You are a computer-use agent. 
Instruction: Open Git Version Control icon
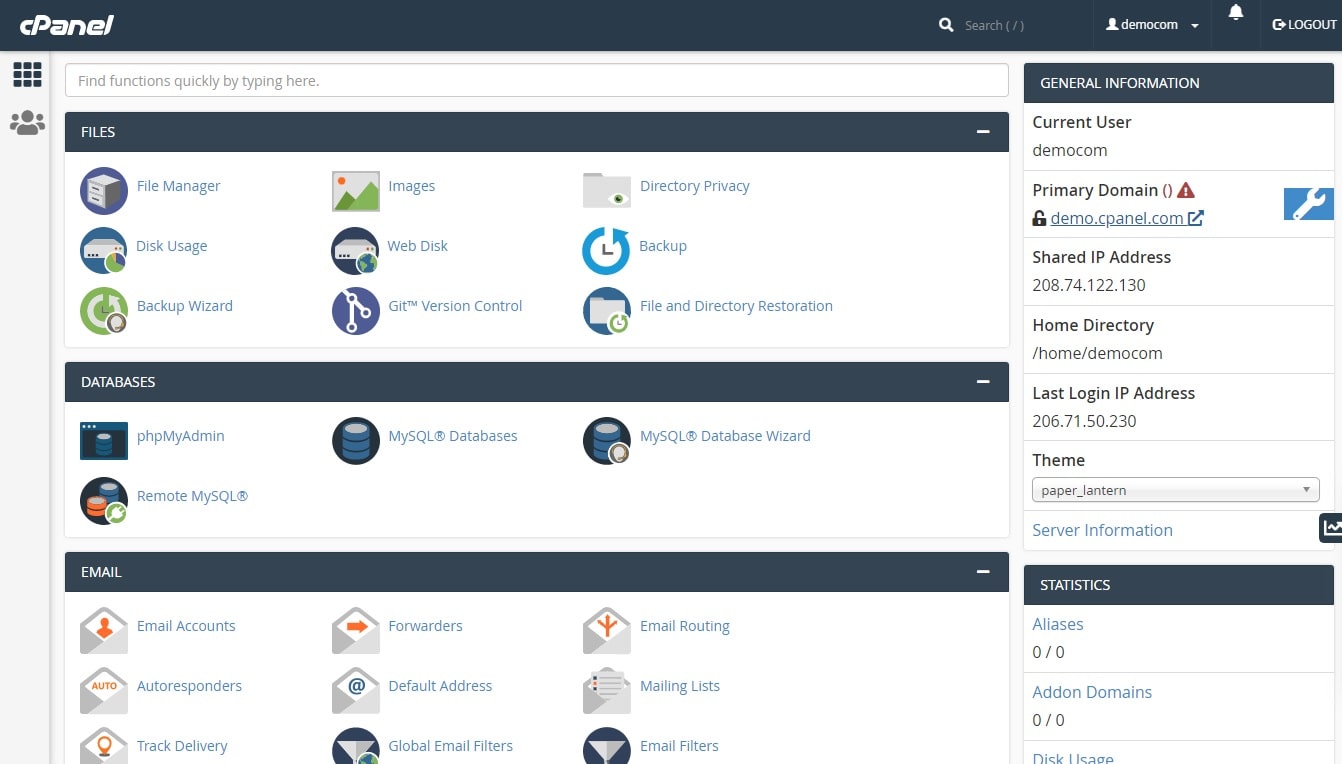[x=356, y=311]
